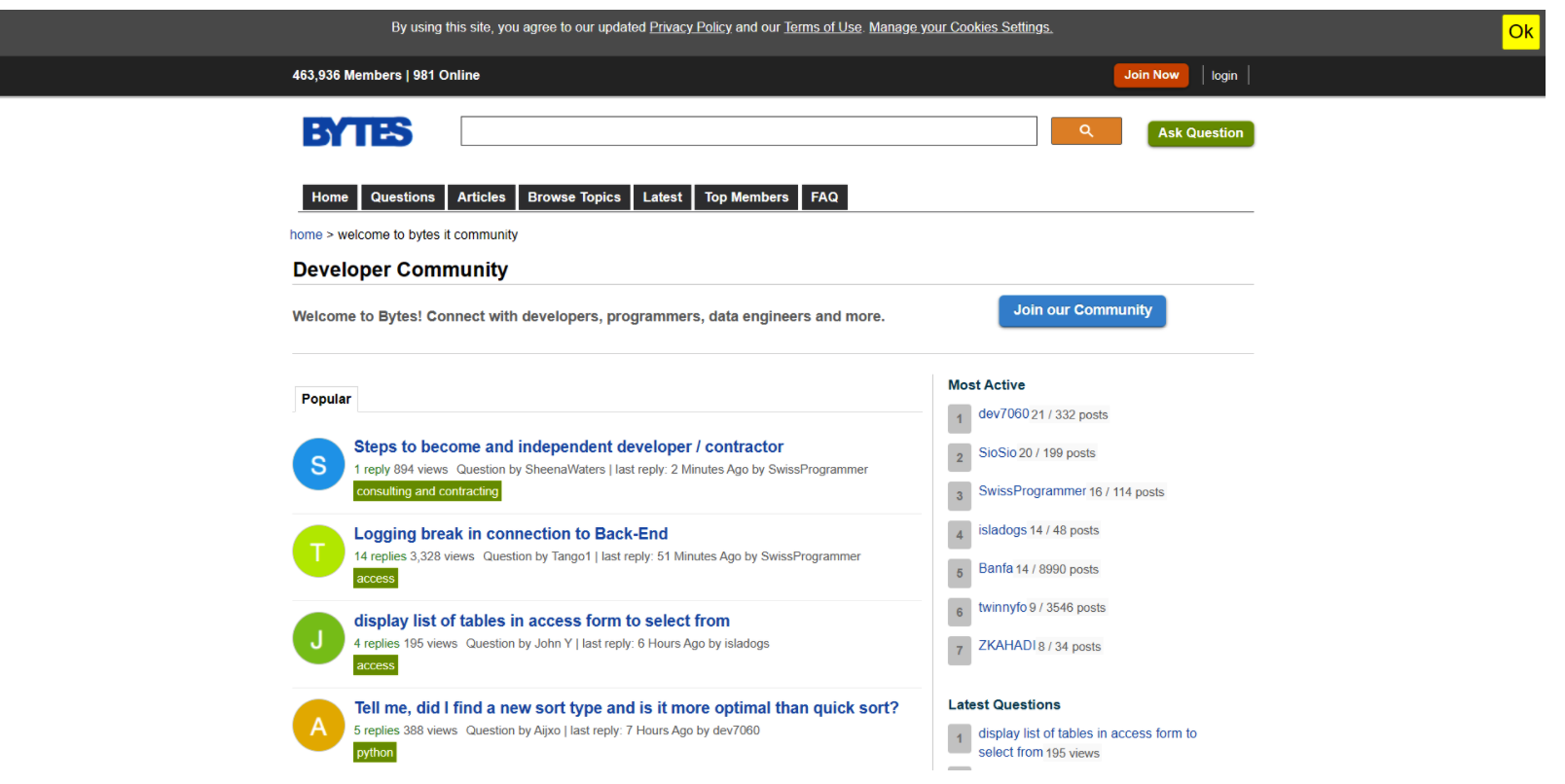Click the '463,936 Members | 981 Online' text
The image size is (1565, 784).
386,75
